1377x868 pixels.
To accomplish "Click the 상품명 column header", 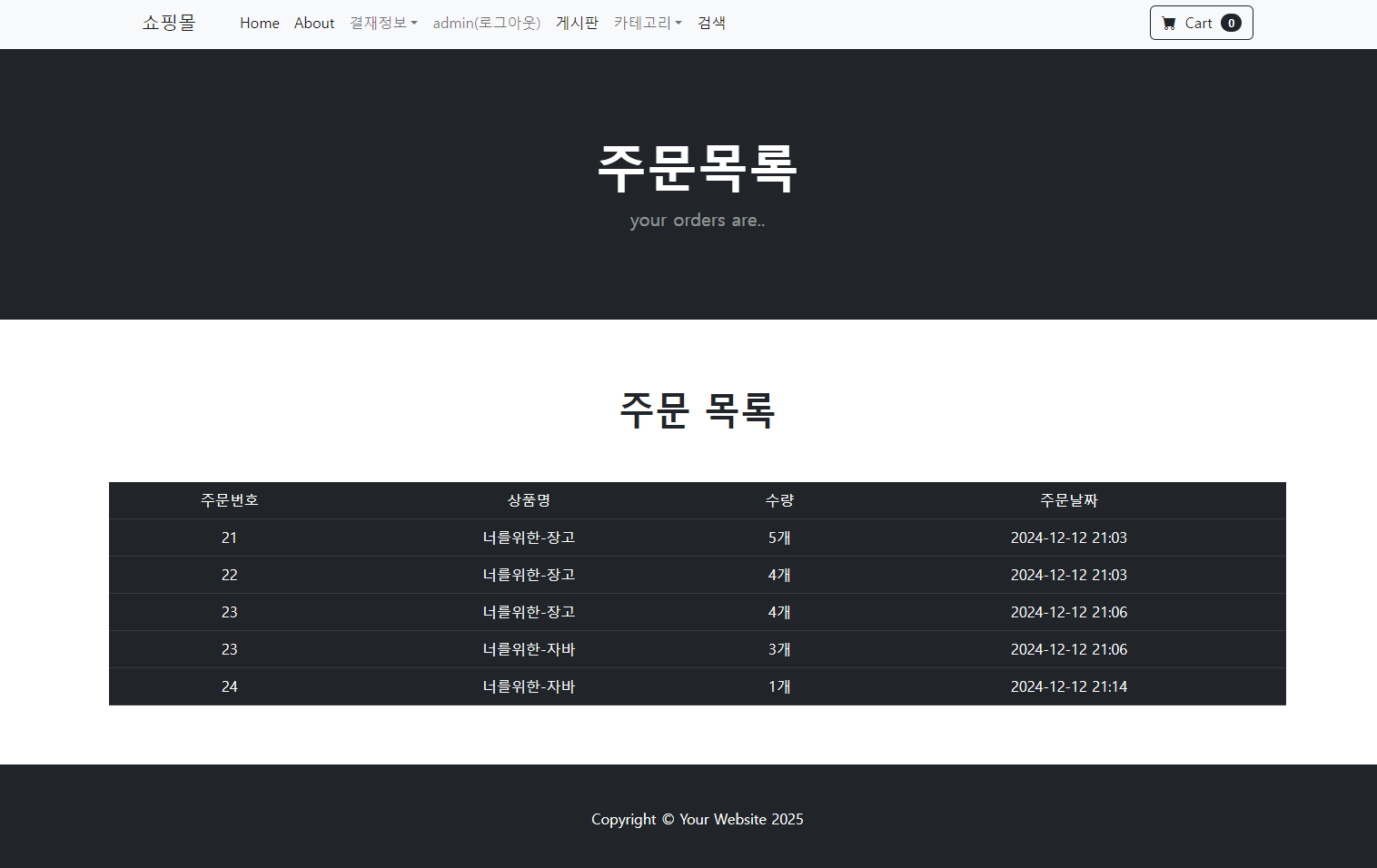I will tap(529, 500).
